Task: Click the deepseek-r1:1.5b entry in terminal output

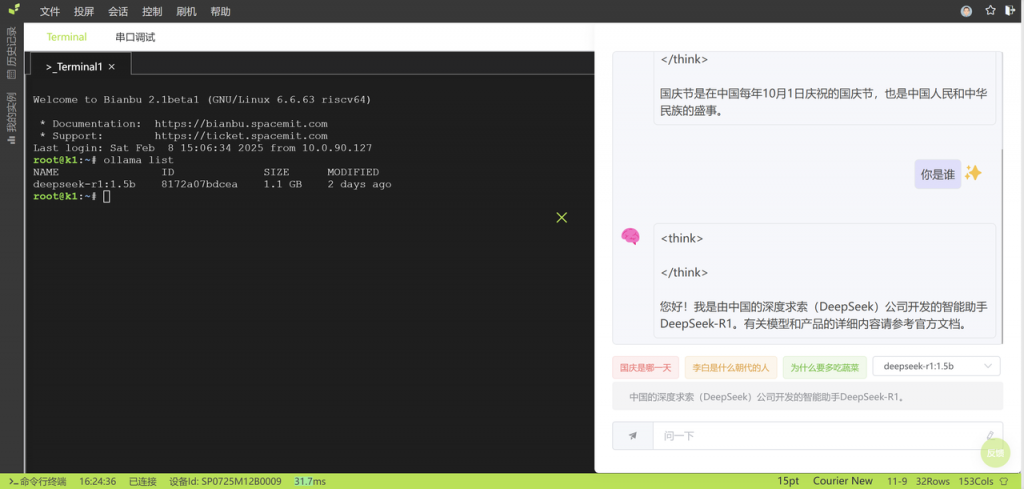Action: pos(84,185)
